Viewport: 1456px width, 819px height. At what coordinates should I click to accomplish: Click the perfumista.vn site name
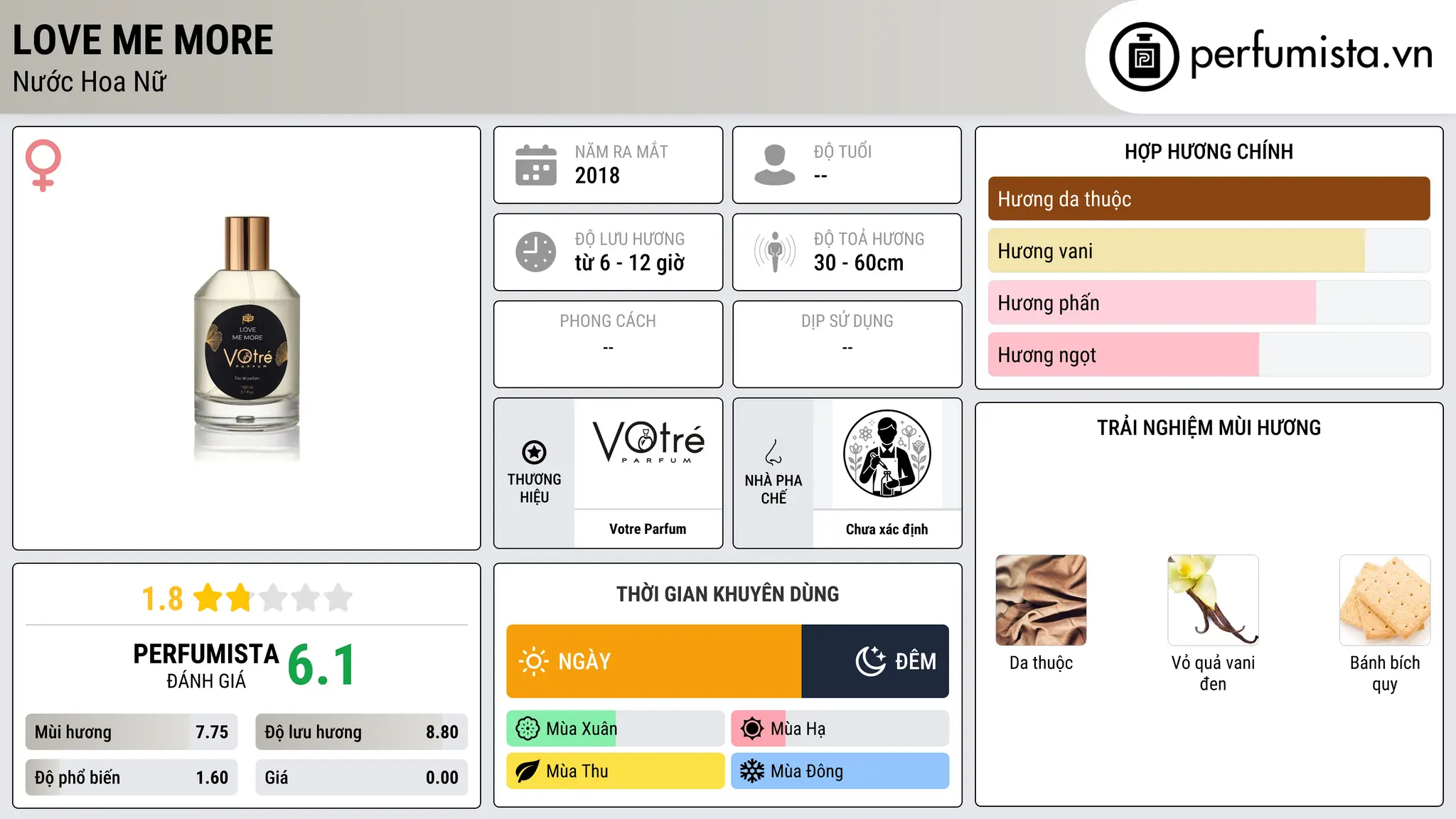1311,54
